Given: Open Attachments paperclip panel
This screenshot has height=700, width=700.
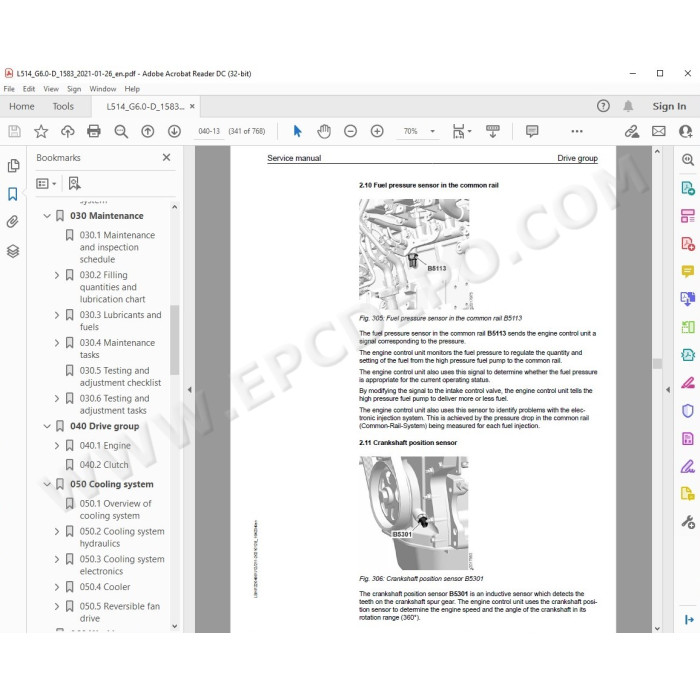Looking at the screenshot, I should point(13,222).
